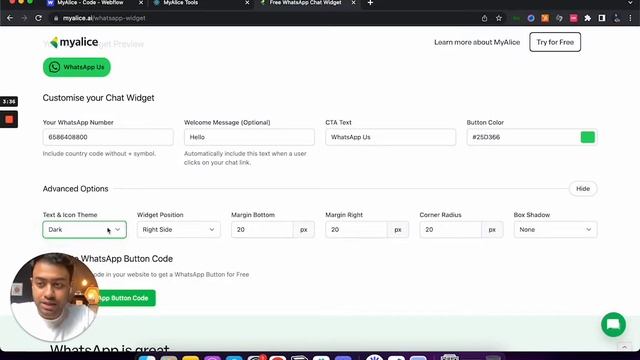Image resolution: width=640 pixels, height=360 pixels.
Task: Open a new browser tab
Action: tap(370, 3)
